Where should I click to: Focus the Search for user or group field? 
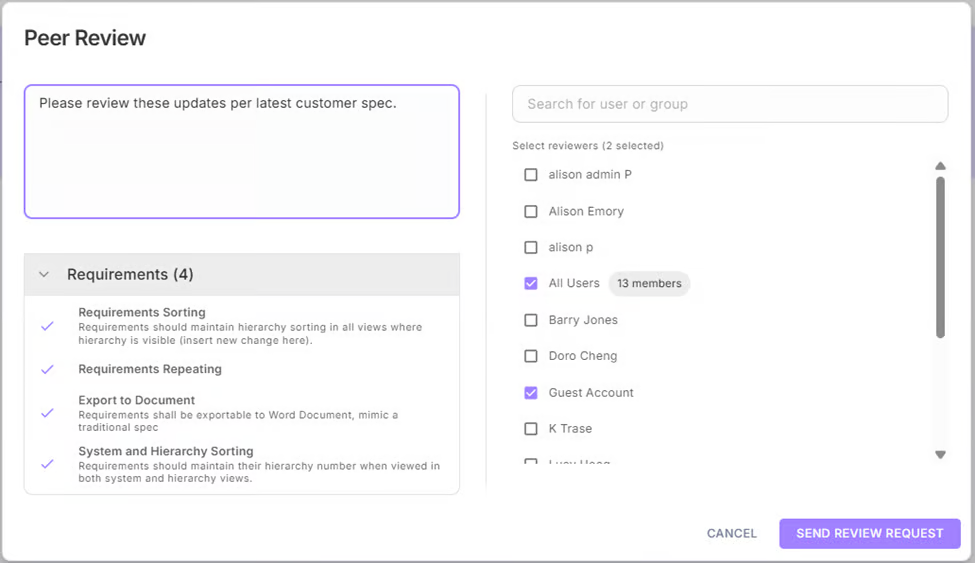(x=729, y=104)
